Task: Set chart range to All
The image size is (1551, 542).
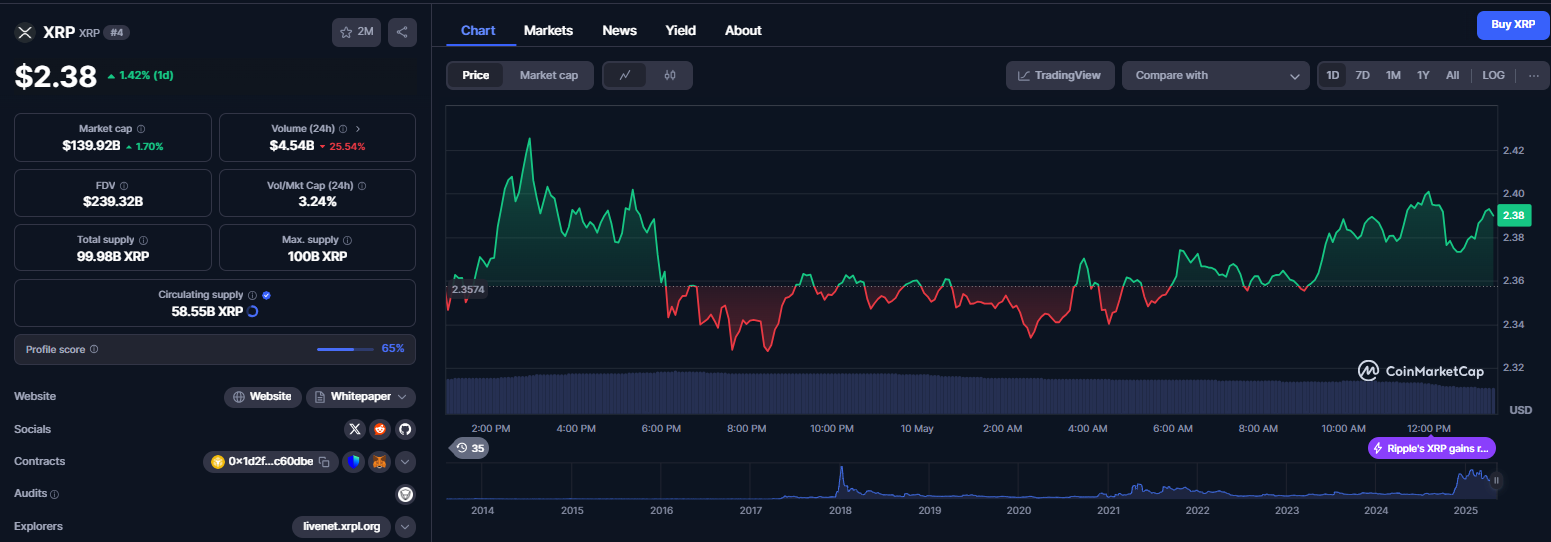Action: point(1452,75)
